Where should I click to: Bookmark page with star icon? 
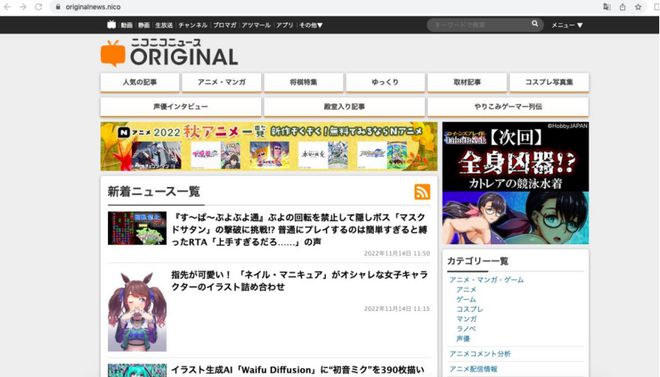click(638, 7)
